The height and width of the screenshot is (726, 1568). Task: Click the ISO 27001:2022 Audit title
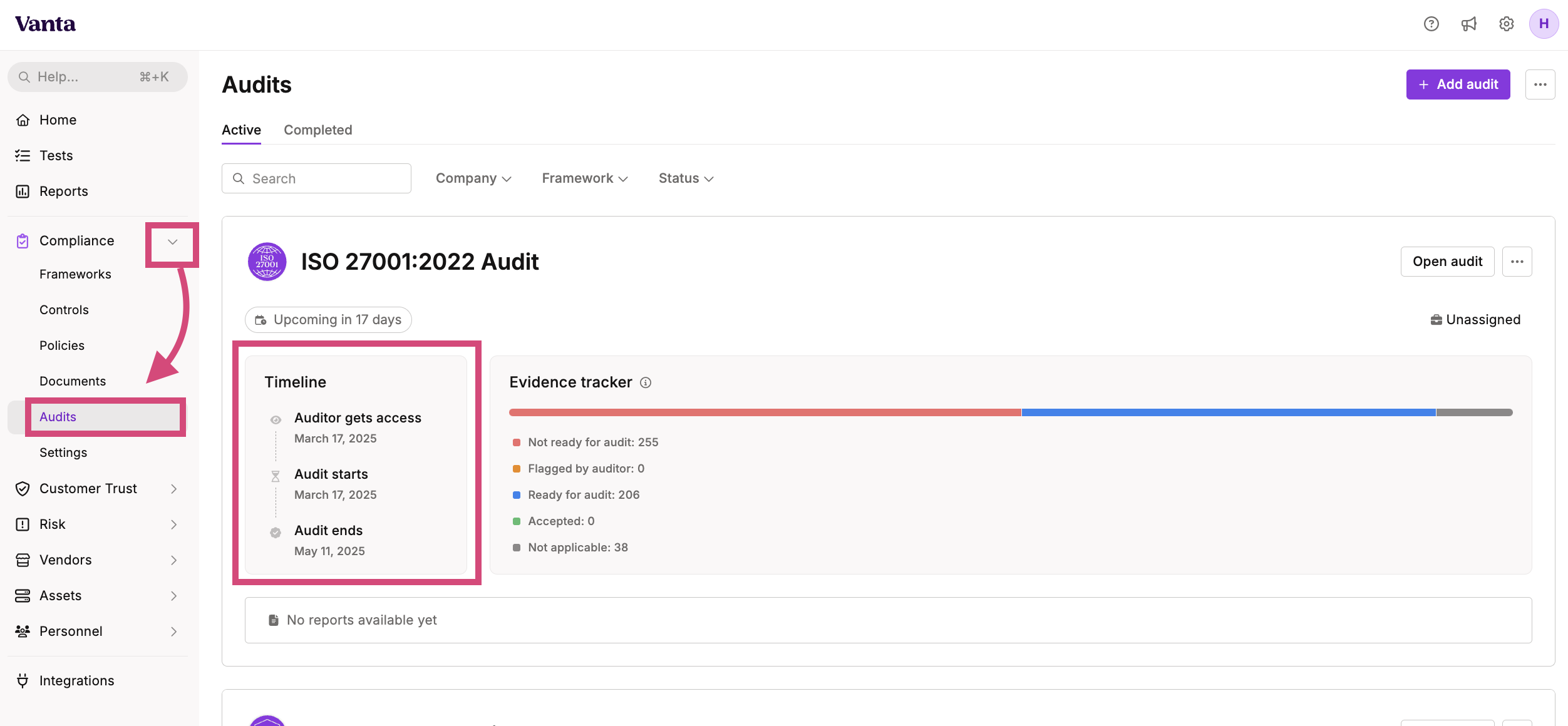pos(420,262)
